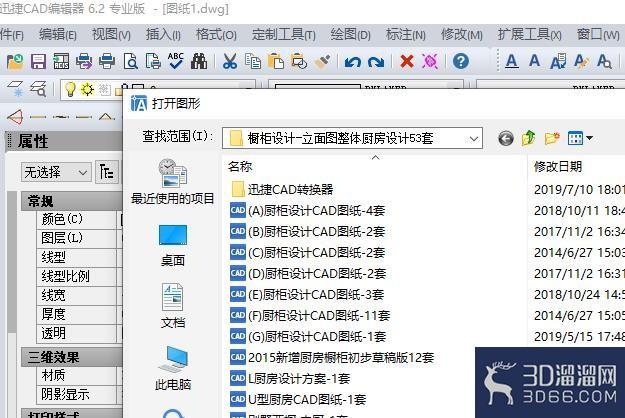Go to 最近使用的项目 in the places bar
Viewport: 625px width, 418px height.
[x=173, y=182]
